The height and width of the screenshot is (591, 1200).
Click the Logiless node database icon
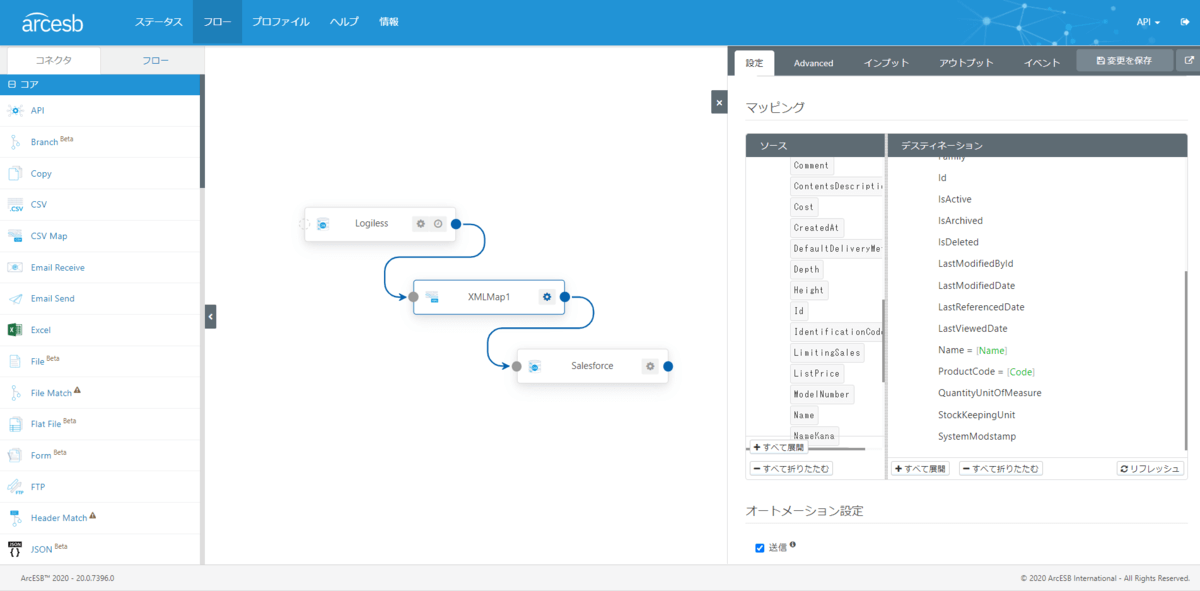[x=323, y=225]
